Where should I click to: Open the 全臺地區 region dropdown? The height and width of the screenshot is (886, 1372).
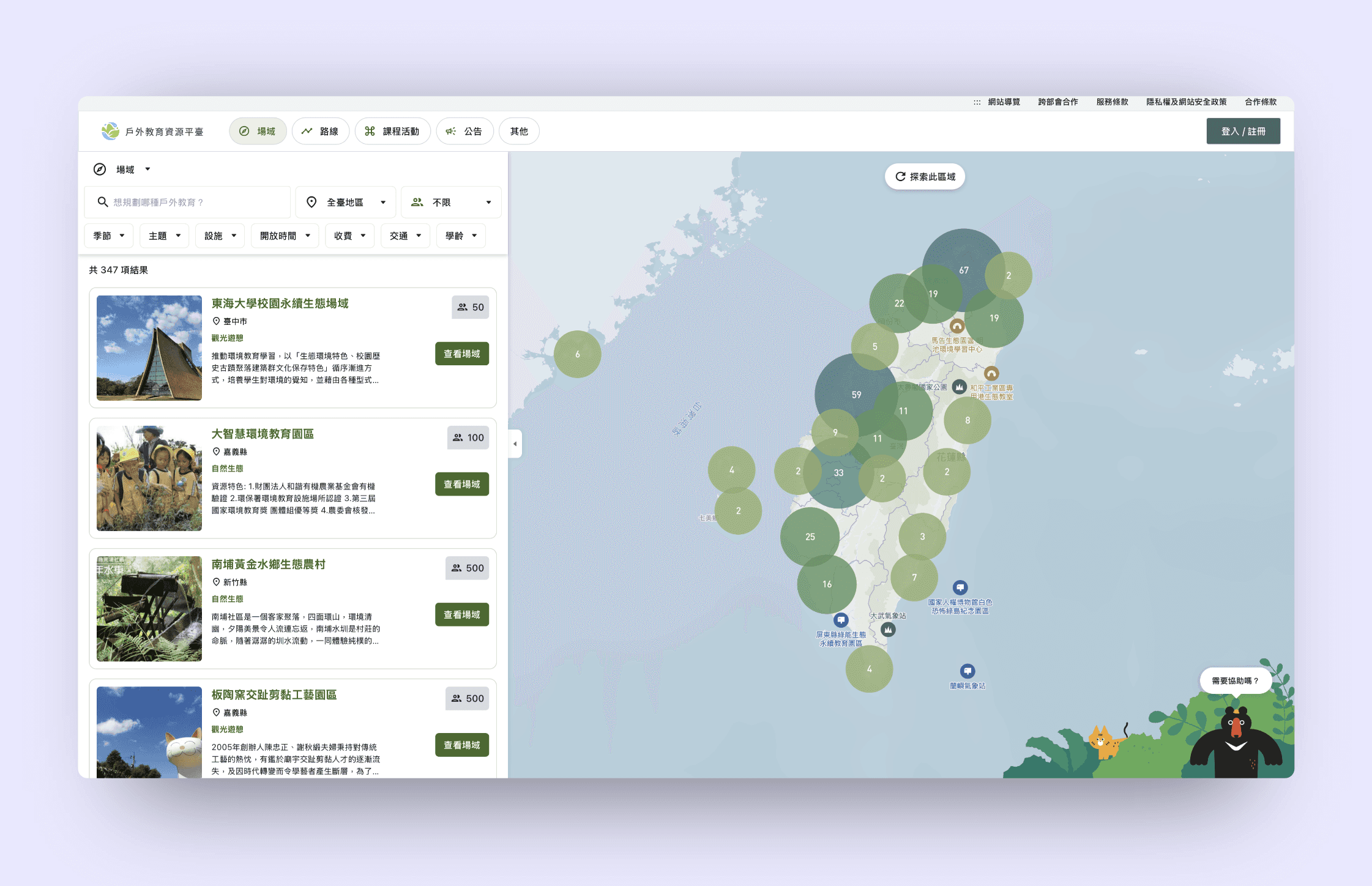pyautogui.click(x=346, y=202)
